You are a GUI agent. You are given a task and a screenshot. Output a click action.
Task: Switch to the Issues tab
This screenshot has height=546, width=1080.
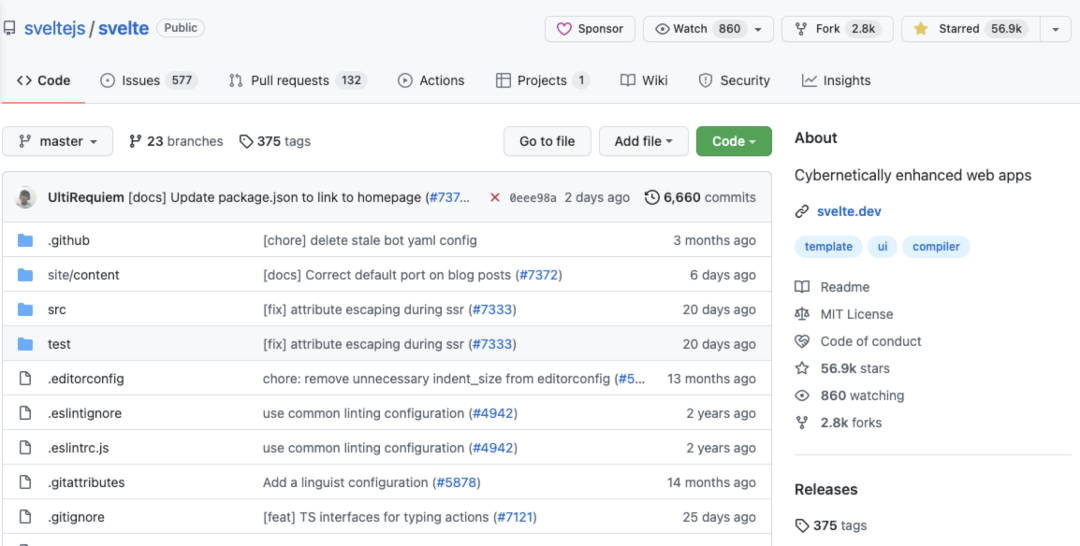pos(148,81)
